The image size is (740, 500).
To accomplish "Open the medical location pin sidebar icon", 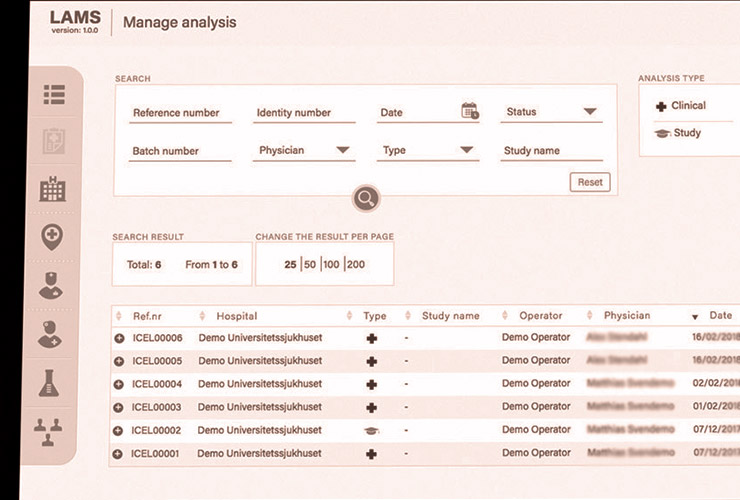I will tap(52, 237).
